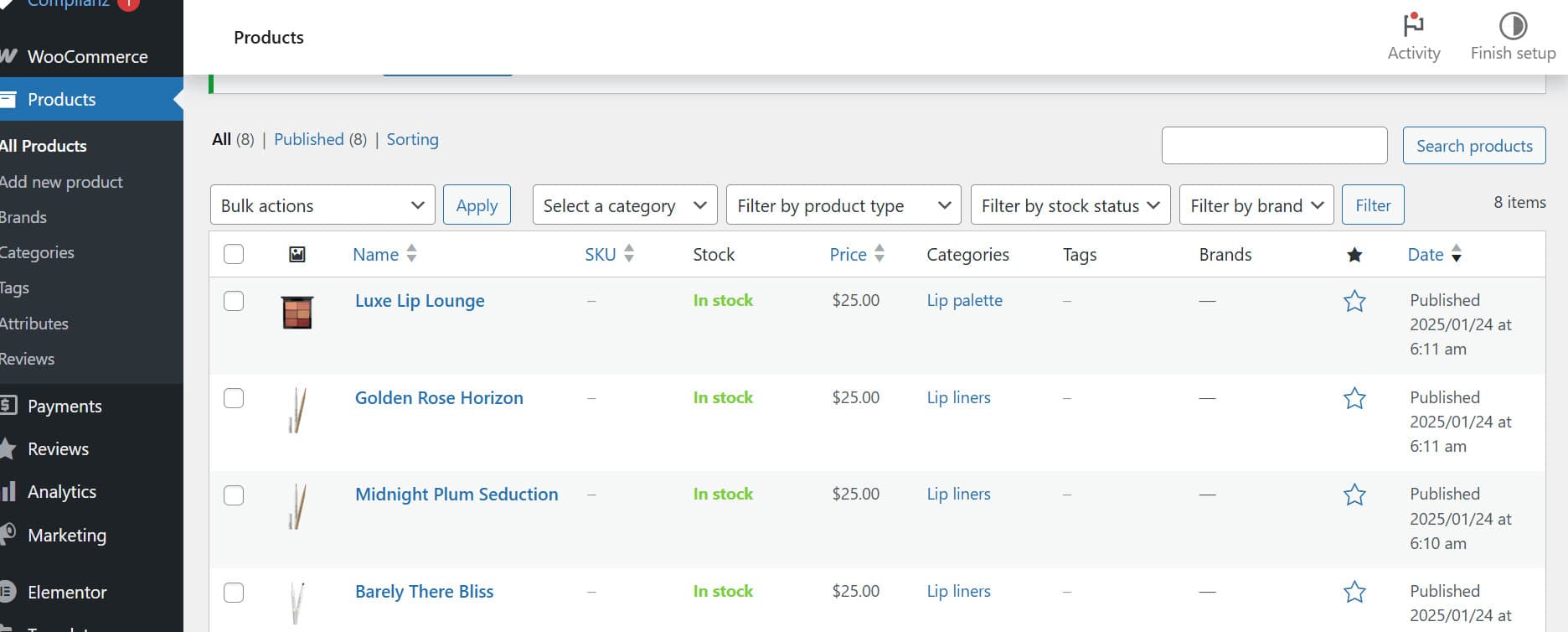This screenshot has height=632, width=1568.
Task: Open the Filter by product type dropdown
Action: [x=844, y=205]
